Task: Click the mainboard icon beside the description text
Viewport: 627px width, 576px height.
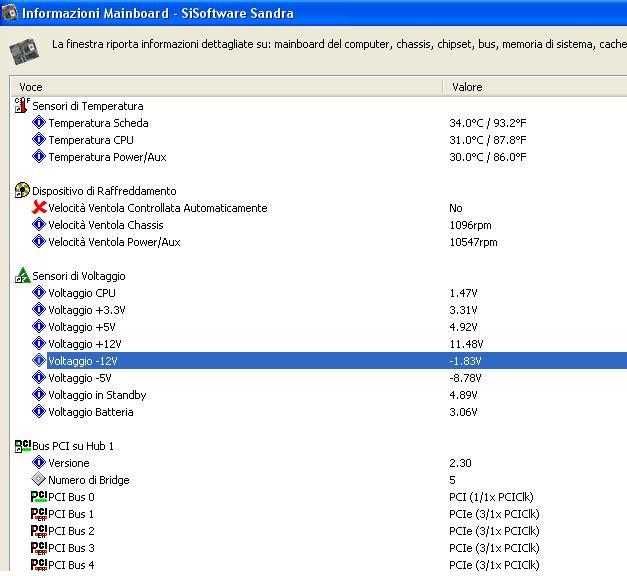Action: click(24, 51)
